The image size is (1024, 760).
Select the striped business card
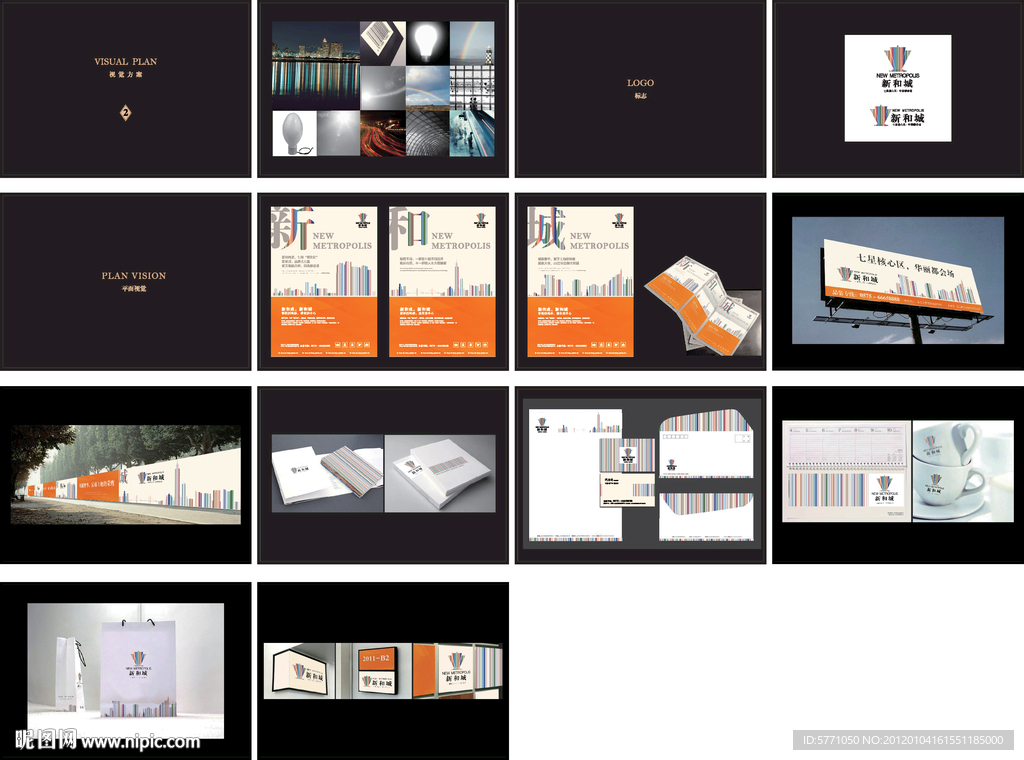(627, 455)
